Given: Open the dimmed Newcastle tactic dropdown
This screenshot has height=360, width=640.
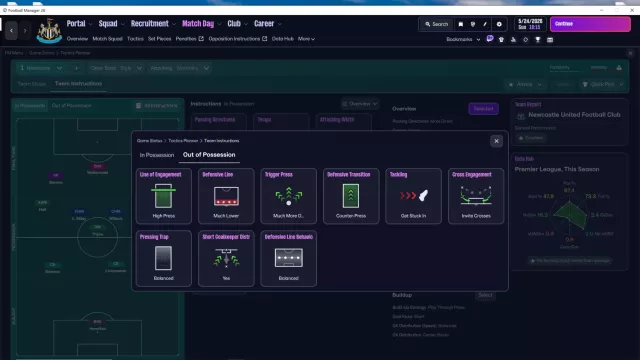Looking at the screenshot, I should pyautogui.click(x=41, y=68).
